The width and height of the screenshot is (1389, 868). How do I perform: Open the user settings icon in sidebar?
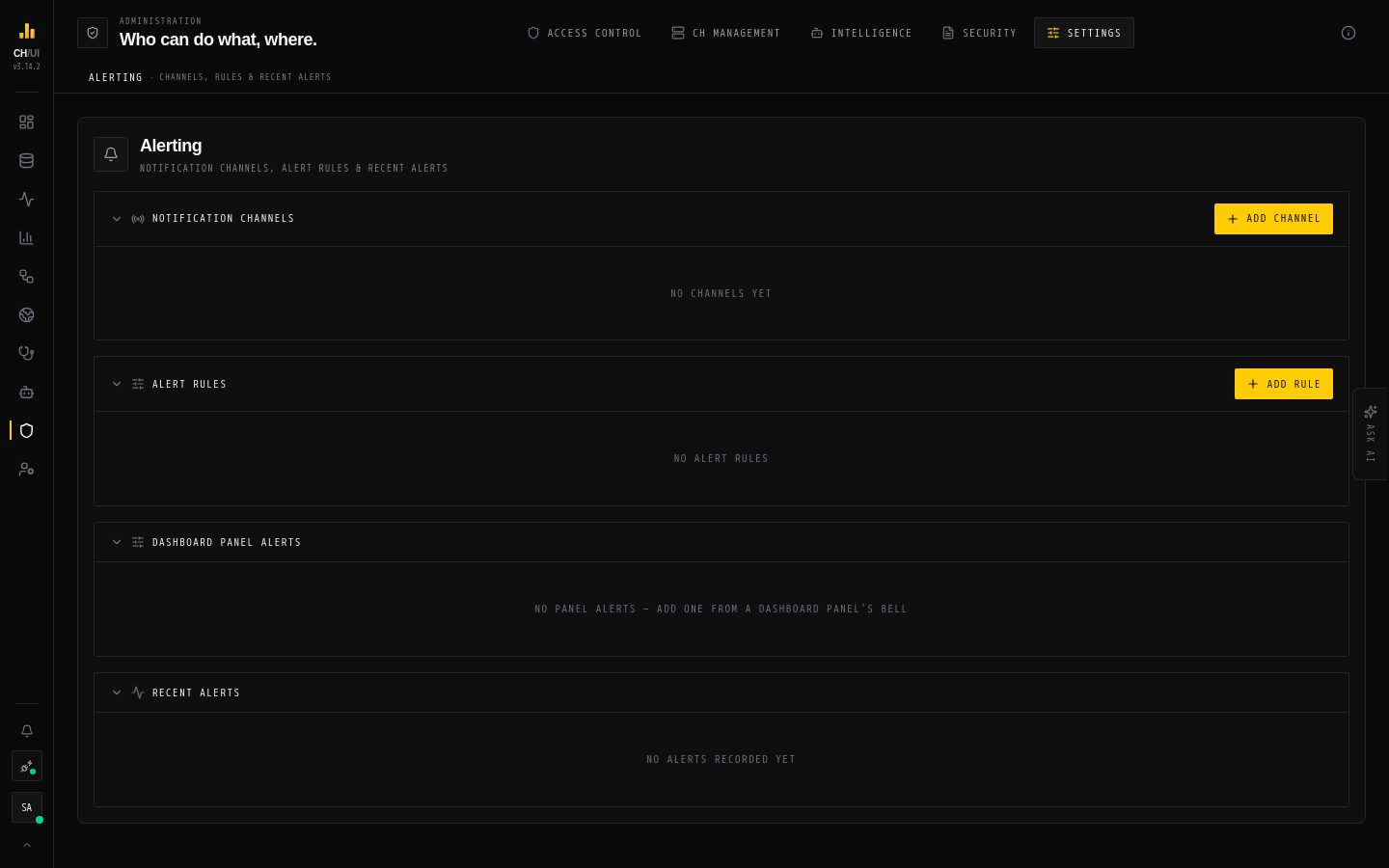(26, 470)
